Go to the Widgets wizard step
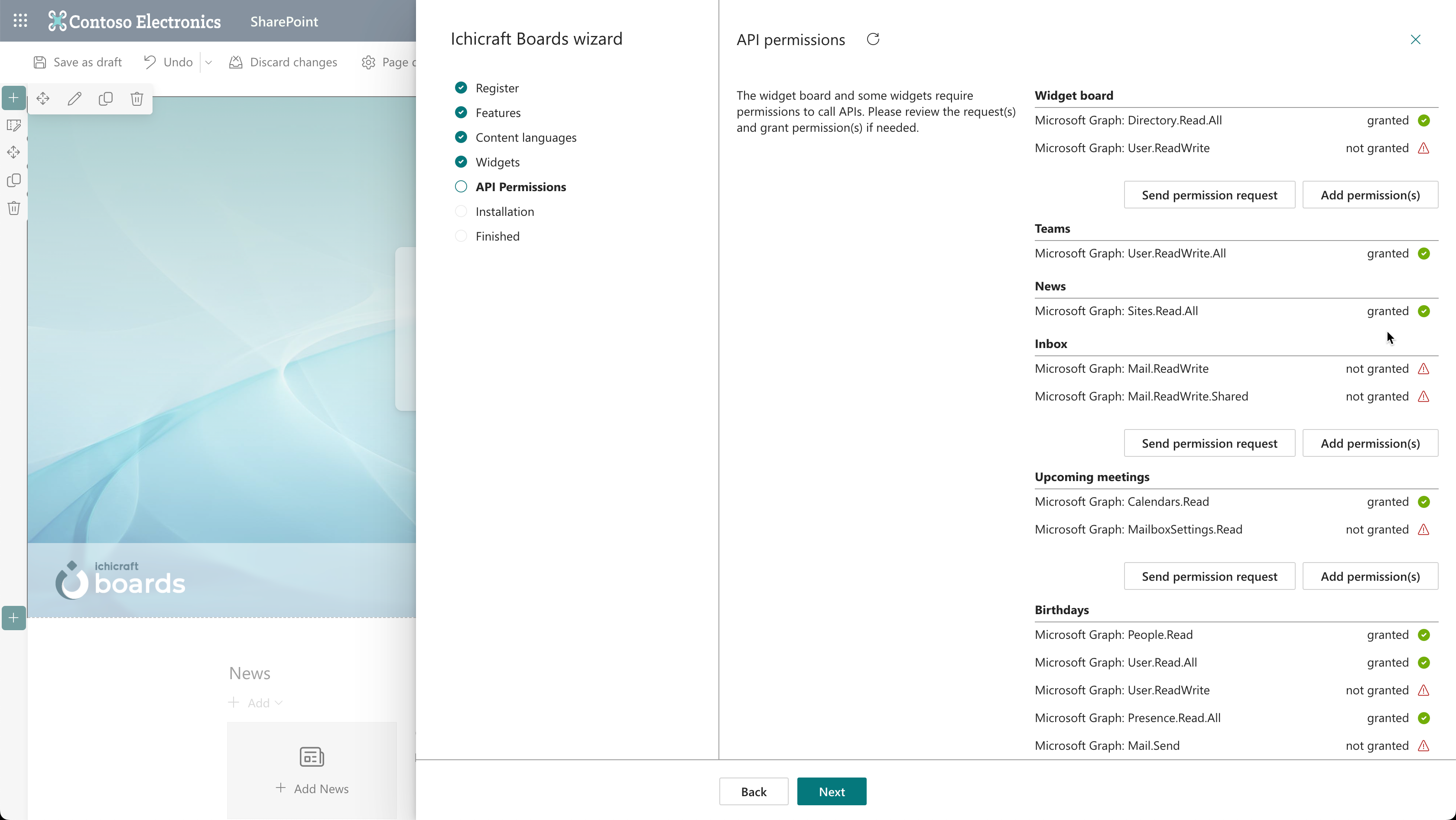This screenshot has width=1456, height=820. (x=487, y=162)
